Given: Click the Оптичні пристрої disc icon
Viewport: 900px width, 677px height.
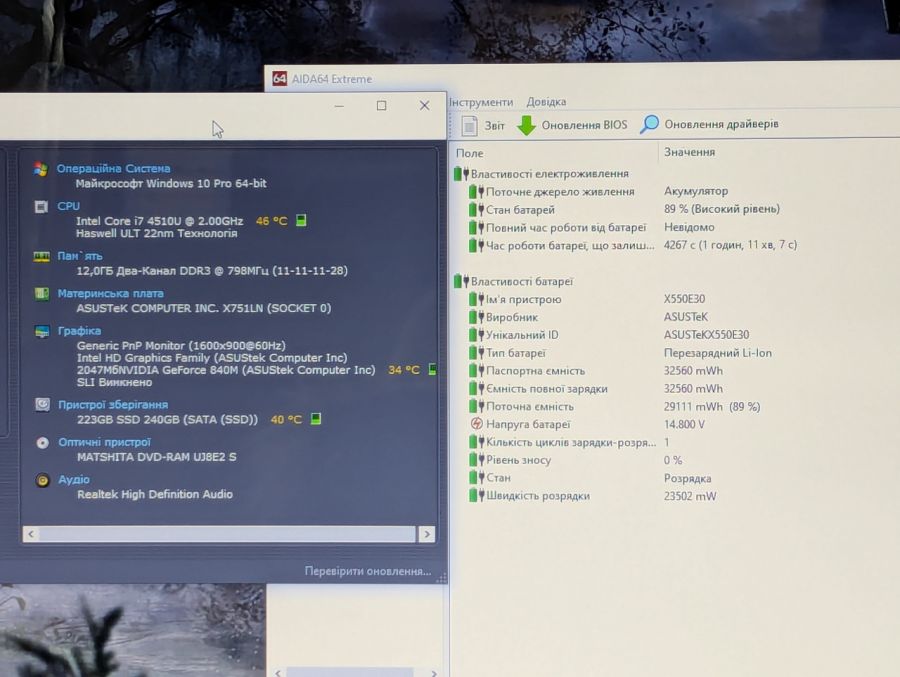Looking at the screenshot, I should coord(42,442).
